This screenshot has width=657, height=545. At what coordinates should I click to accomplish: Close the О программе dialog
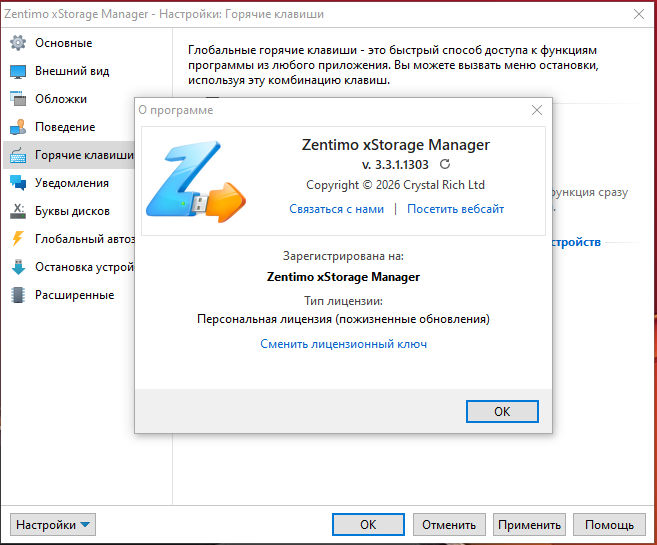537,110
